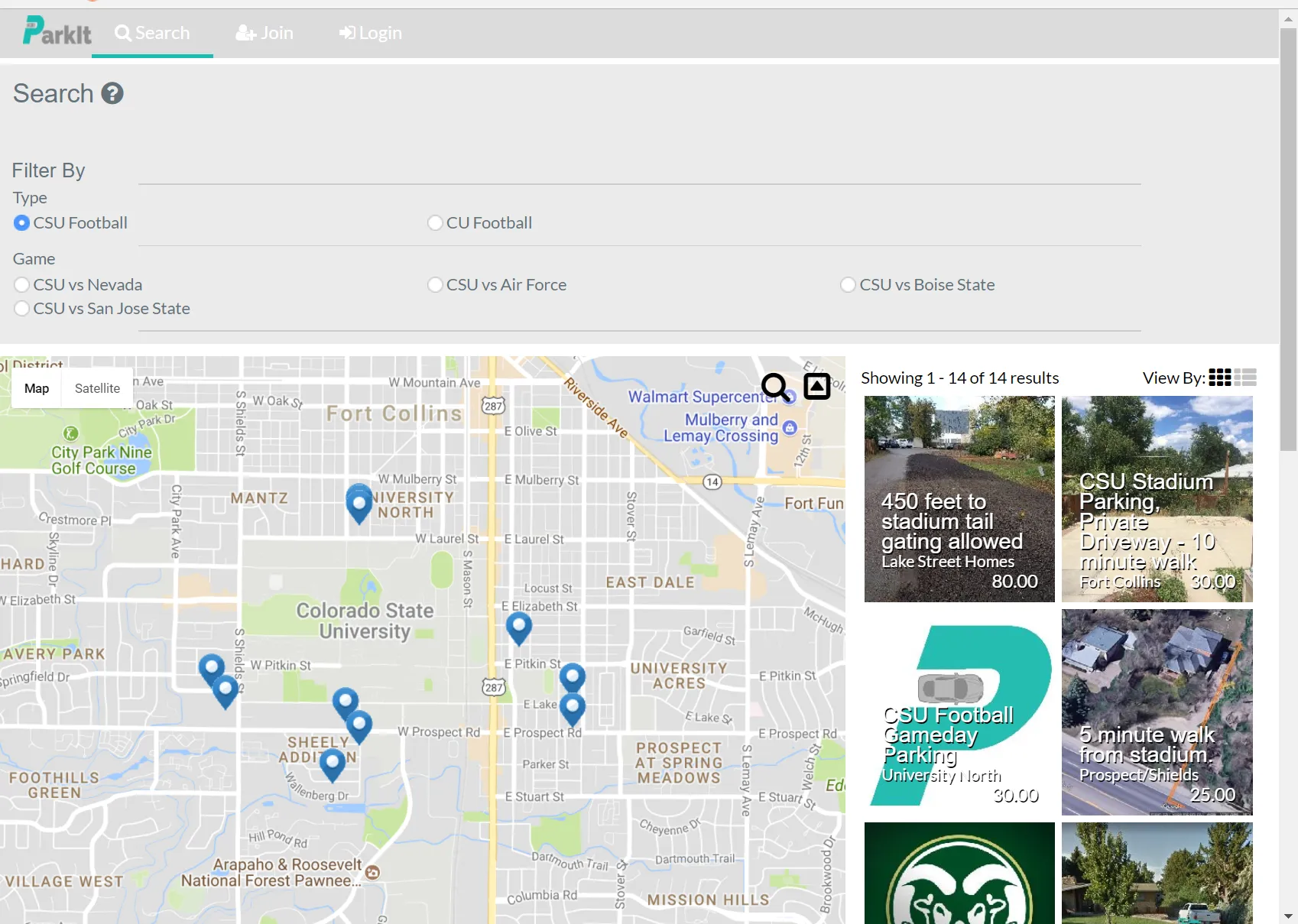This screenshot has height=924, width=1298.
Task: Select the CSU Football radio button
Action: (x=22, y=222)
